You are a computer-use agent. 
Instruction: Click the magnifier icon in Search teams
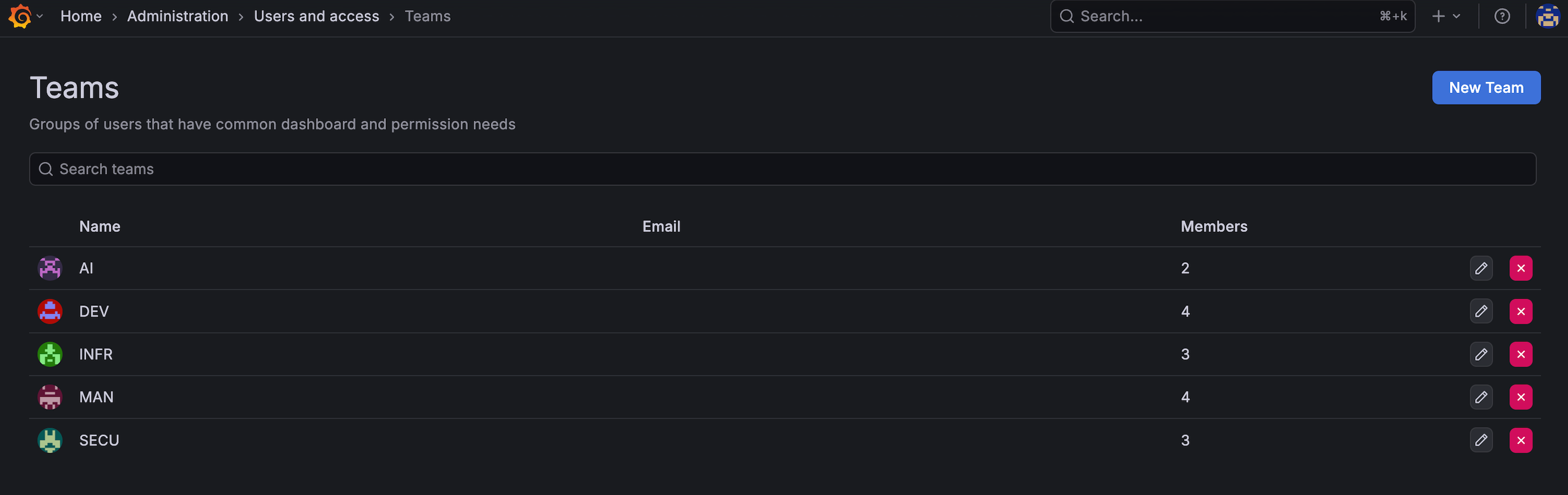(x=45, y=169)
